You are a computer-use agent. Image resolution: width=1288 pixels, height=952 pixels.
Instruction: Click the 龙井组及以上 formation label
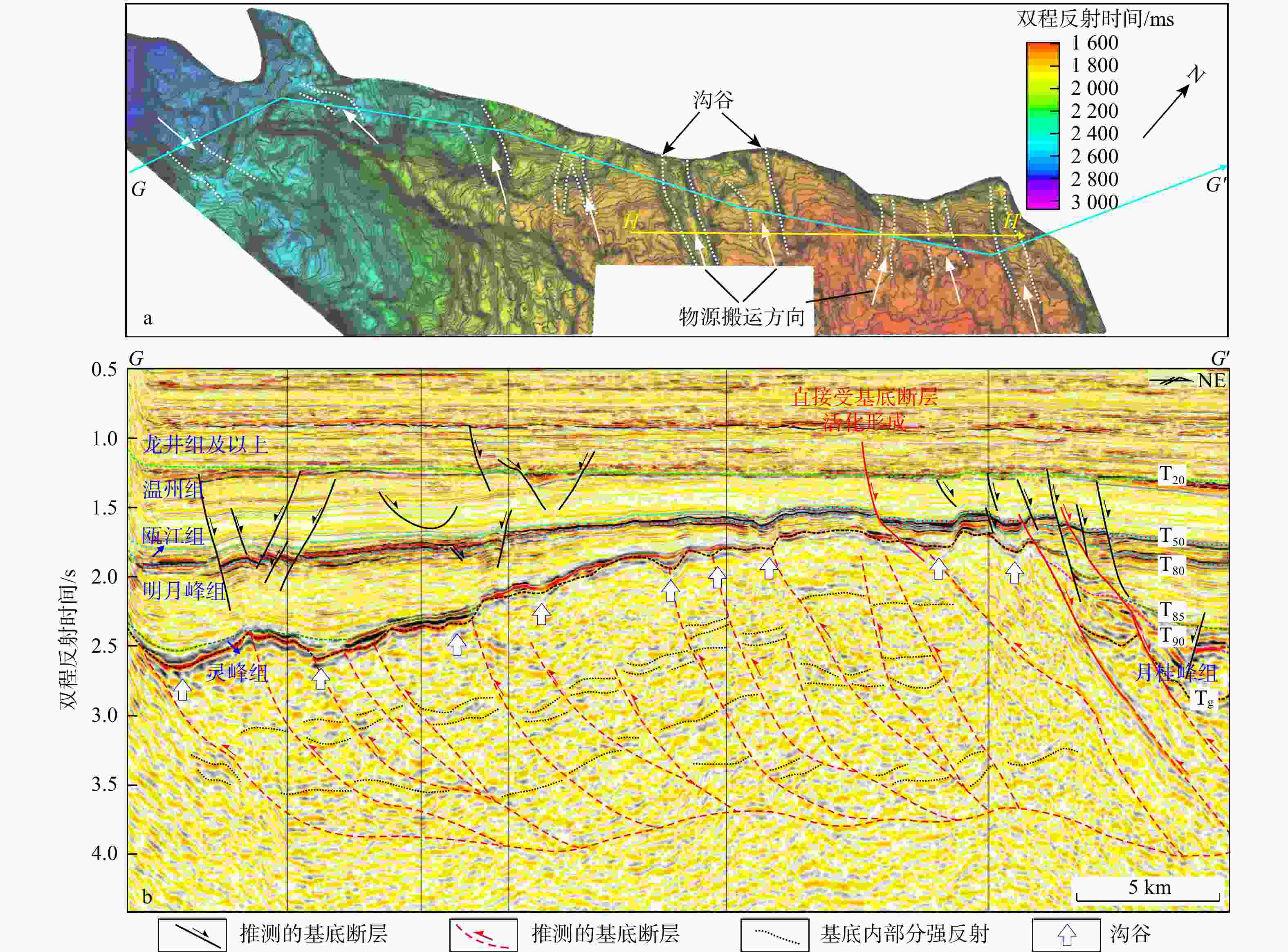[x=206, y=444]
